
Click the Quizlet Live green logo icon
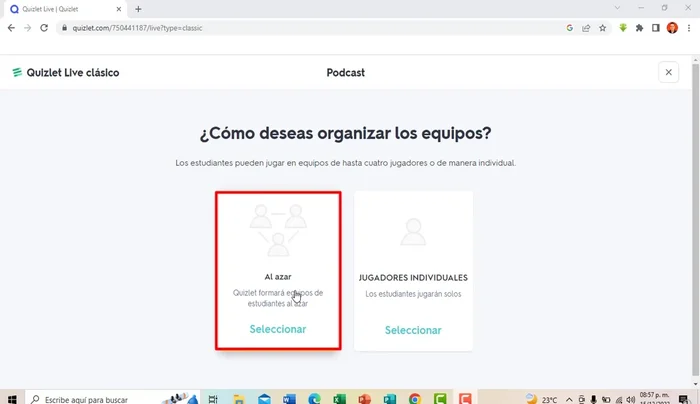pos(17,72)
